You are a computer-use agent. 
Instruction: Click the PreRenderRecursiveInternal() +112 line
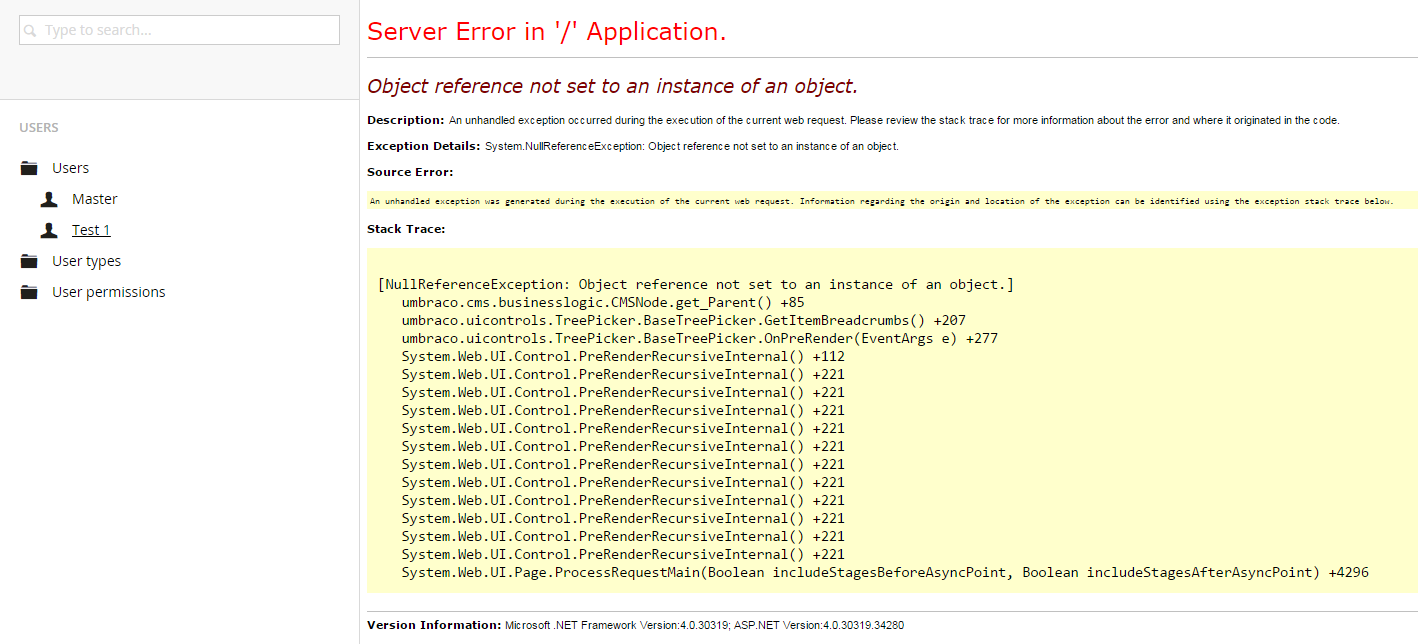tap(623, 356)
